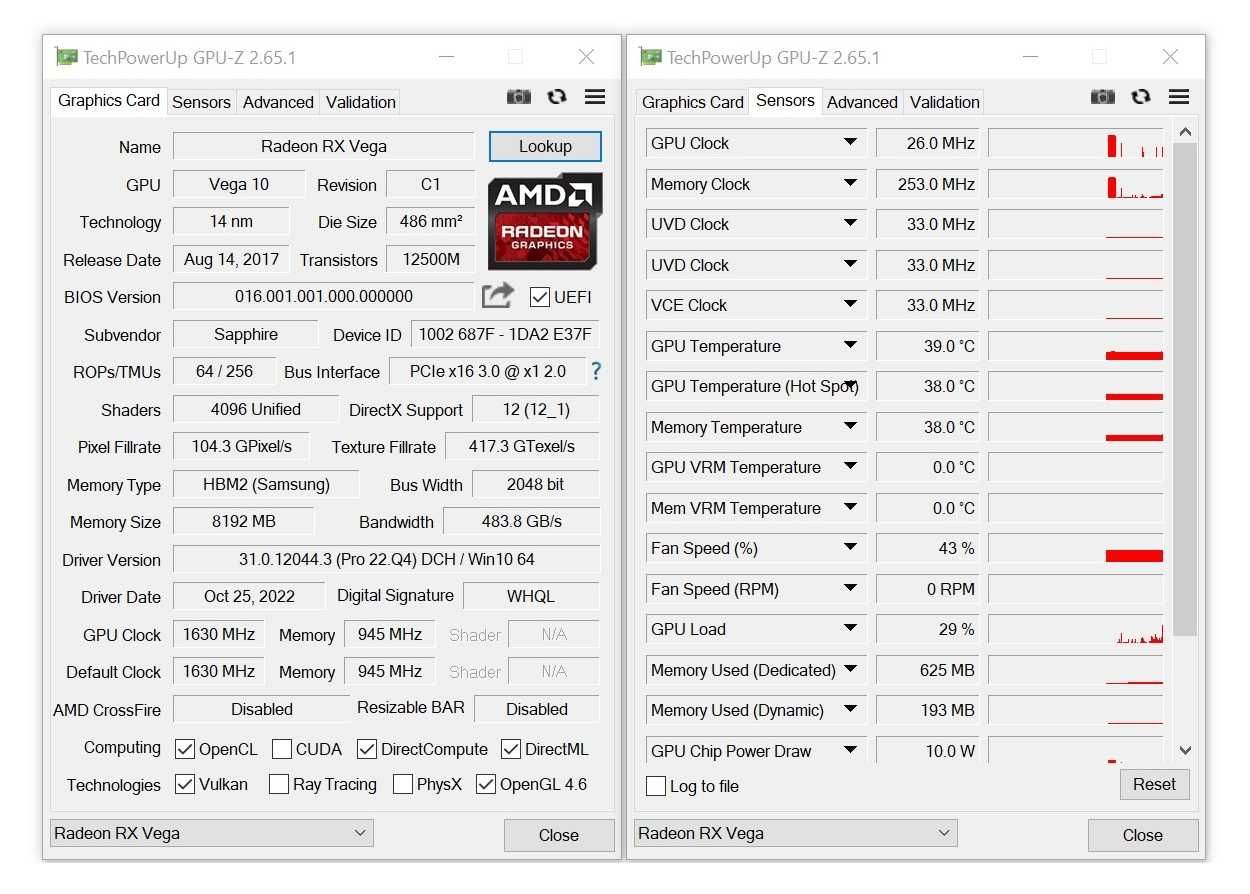
Task: Open hamburger menu in left GPU-Z window
Action: (595, 97)
